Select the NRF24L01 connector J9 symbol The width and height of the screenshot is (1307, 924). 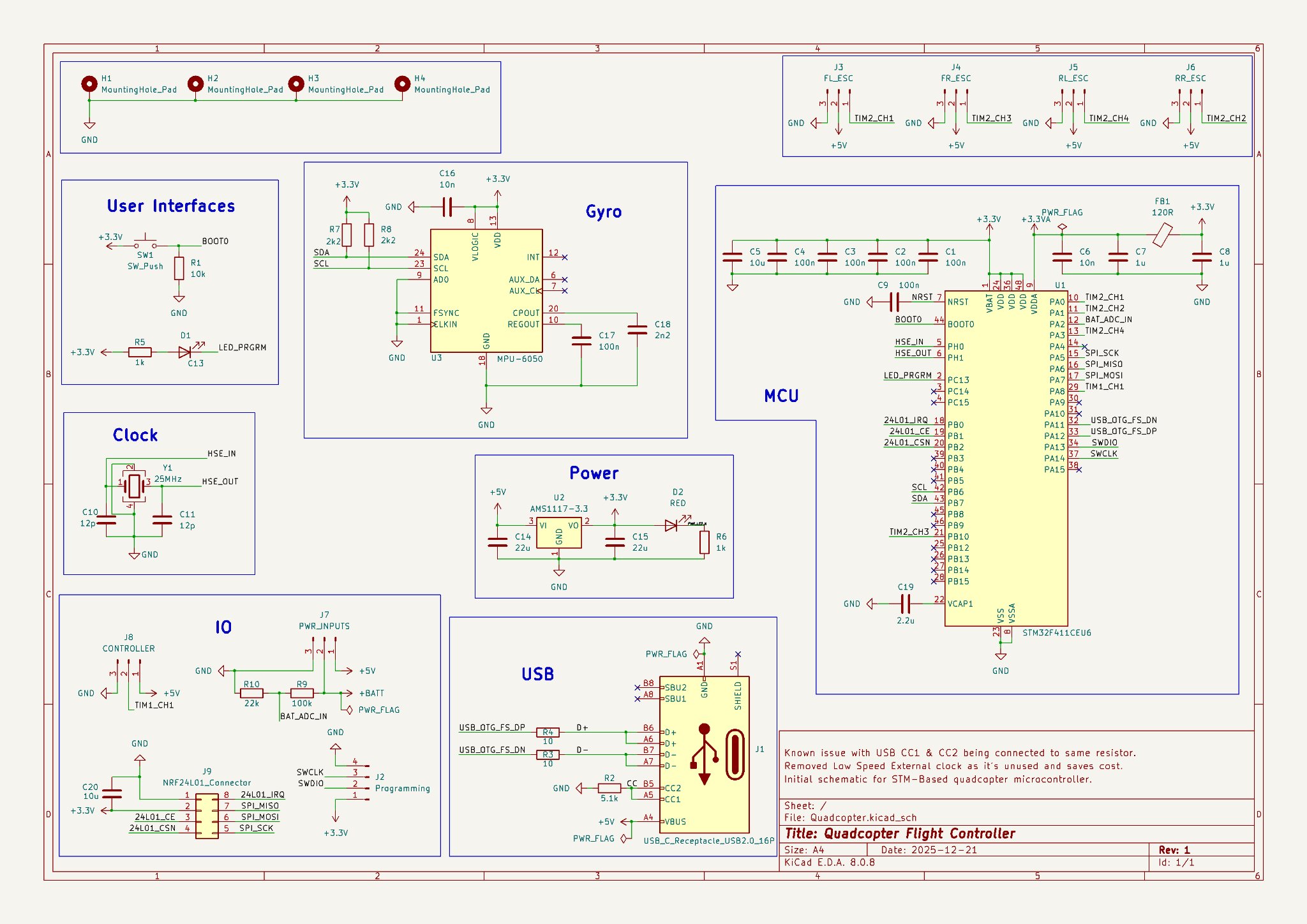coord(207,816)
